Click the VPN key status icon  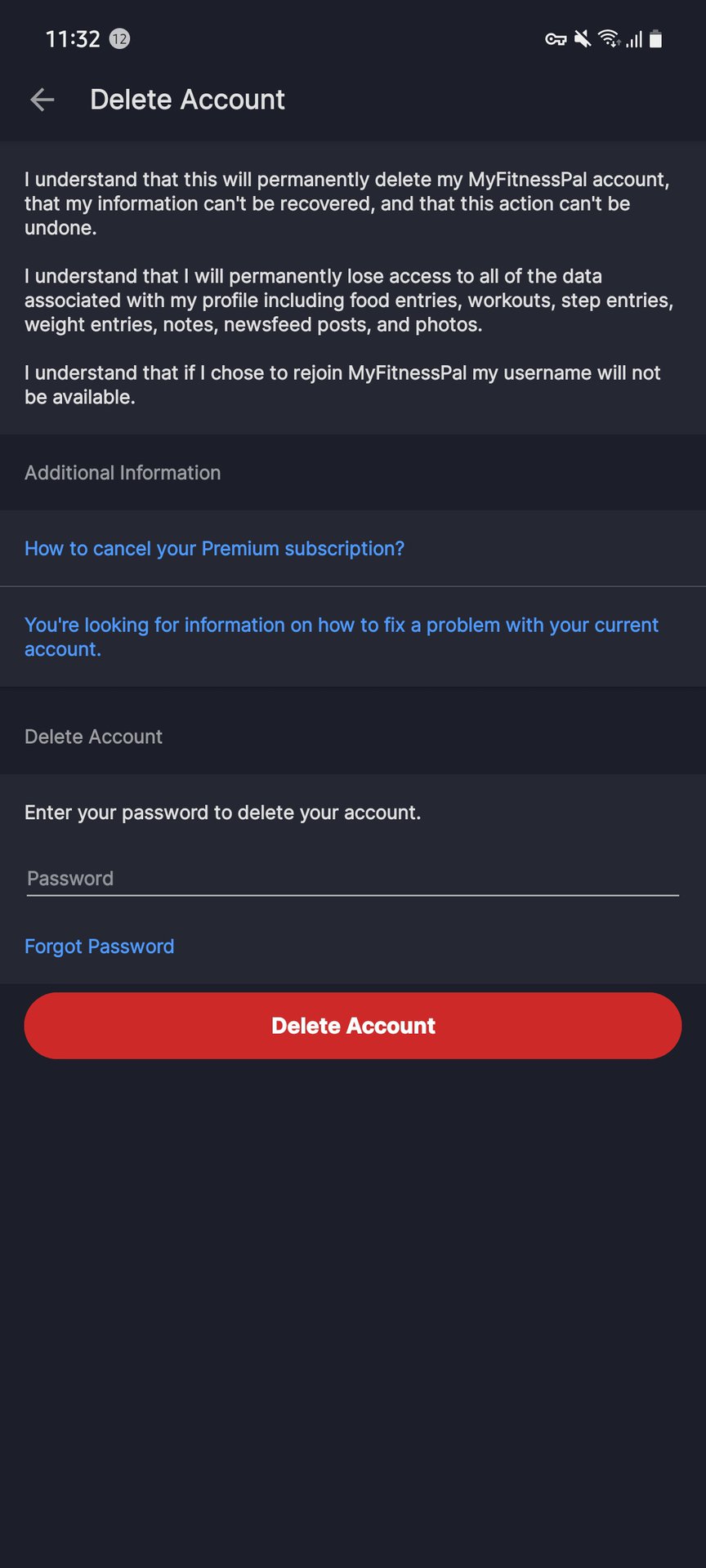(x=556, y=38)
